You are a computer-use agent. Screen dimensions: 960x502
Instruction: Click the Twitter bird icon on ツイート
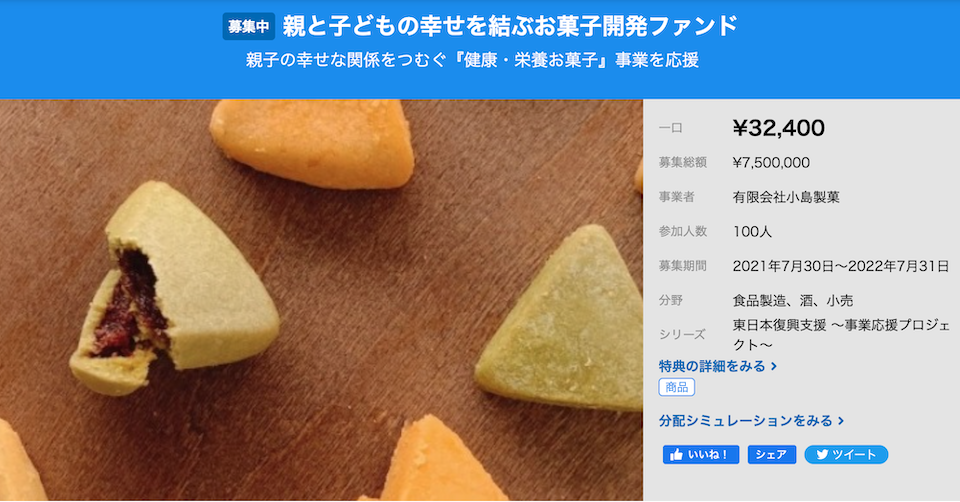(x=822, y=455)
